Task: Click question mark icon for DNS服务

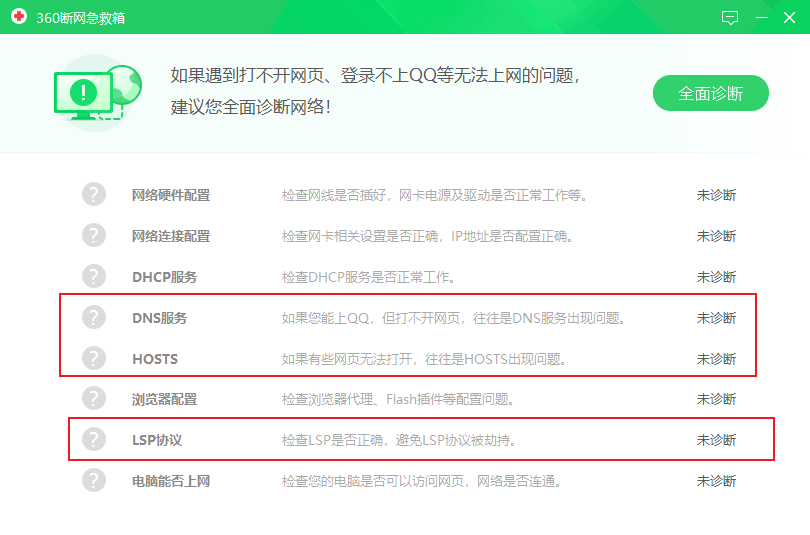Action: 94,317
